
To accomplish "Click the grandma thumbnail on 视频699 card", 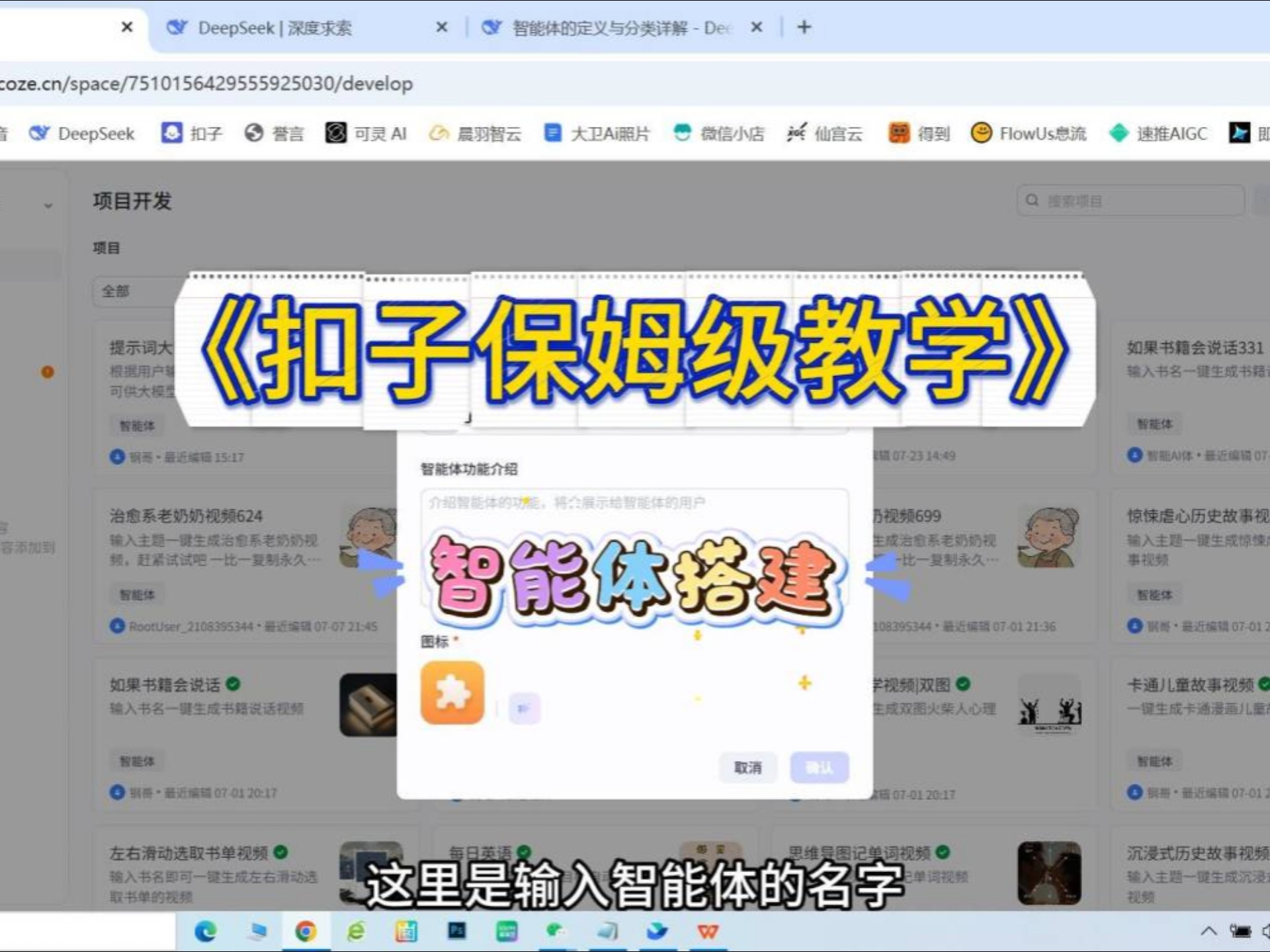I will 1049,537.
